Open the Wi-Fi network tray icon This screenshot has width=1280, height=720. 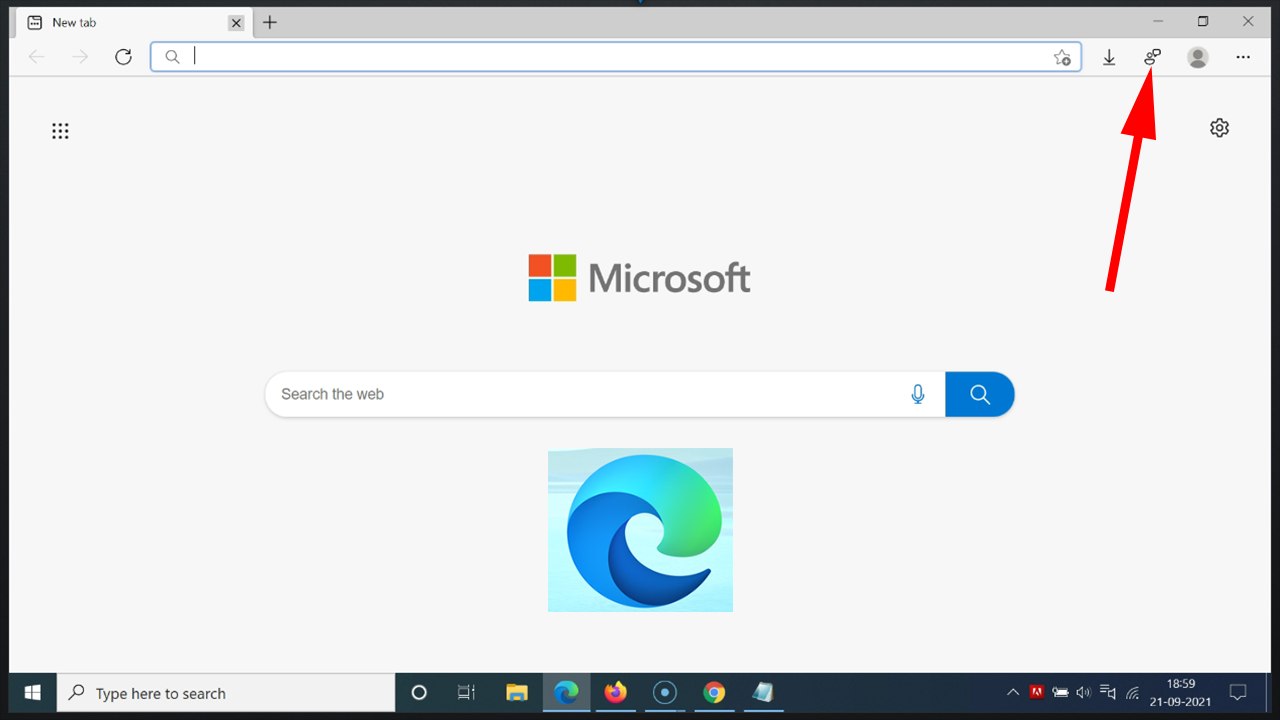[x=1133, y=692]
